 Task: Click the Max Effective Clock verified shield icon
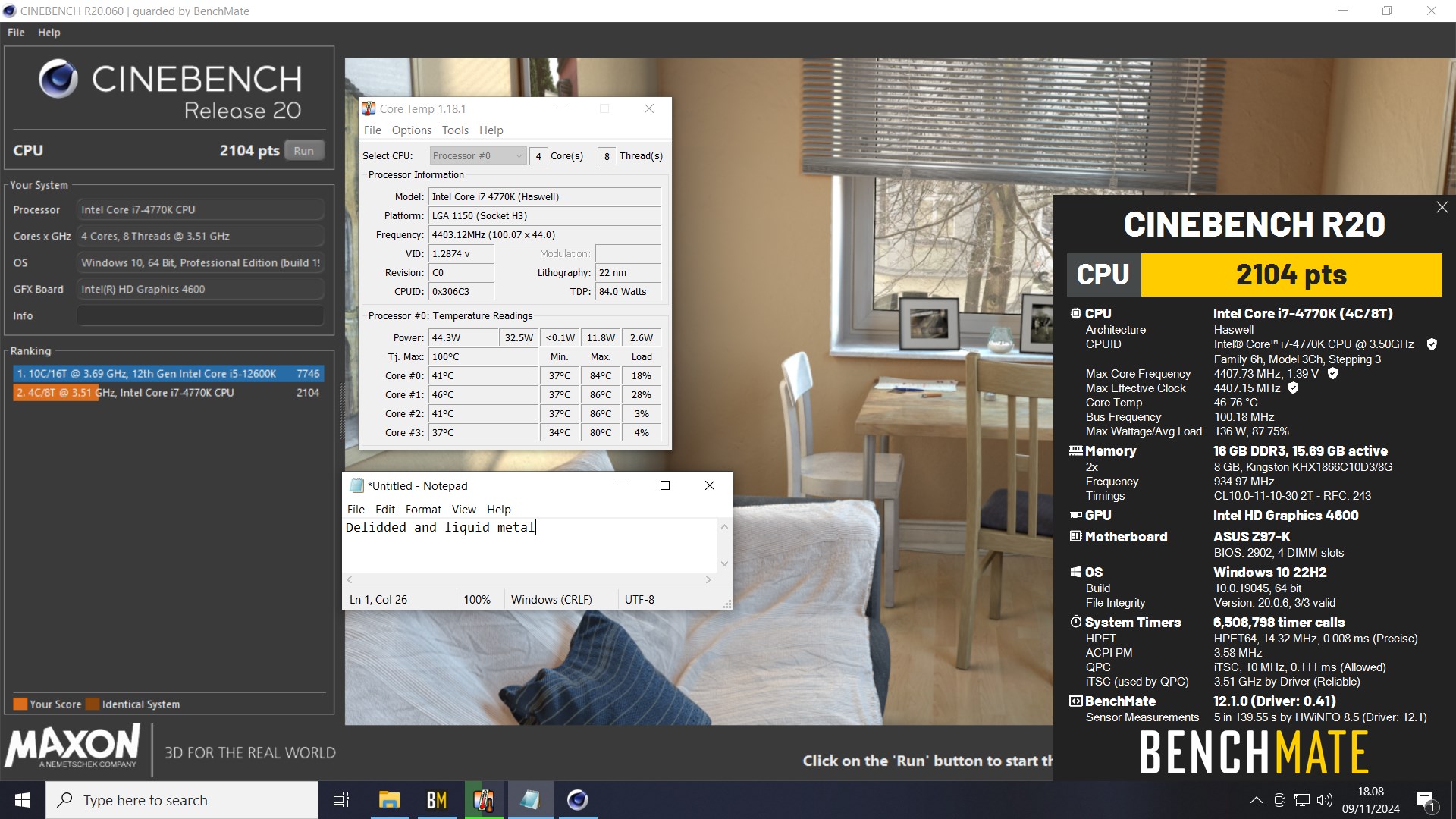pyautogui.click(x=1293, y=388)
